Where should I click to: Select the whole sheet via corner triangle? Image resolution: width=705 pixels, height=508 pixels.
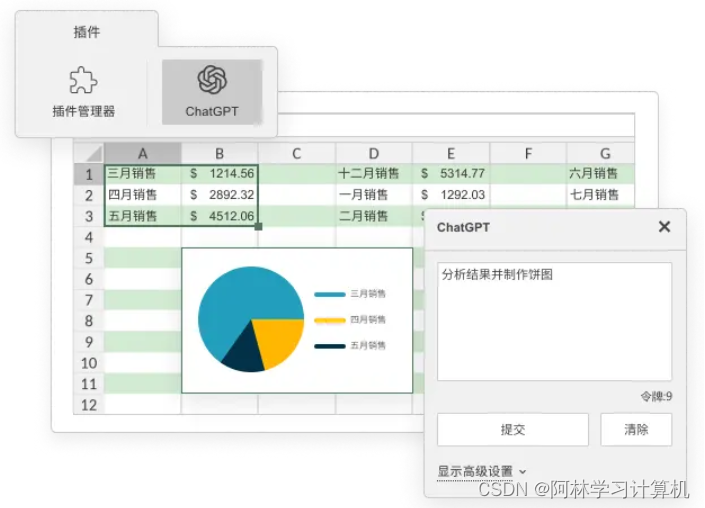point(89,153)
